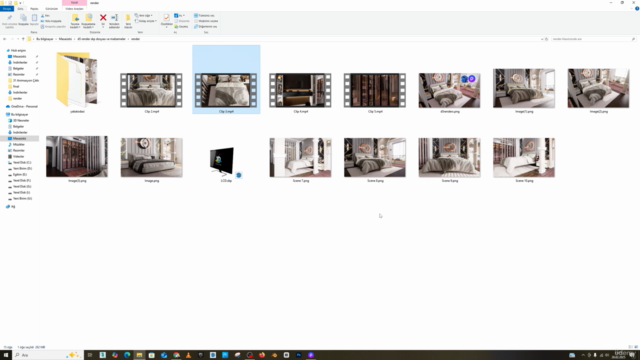Screen dimensions: 640x360
Task: Click the File Explorer taskbar icon
Action: point(139,355)
